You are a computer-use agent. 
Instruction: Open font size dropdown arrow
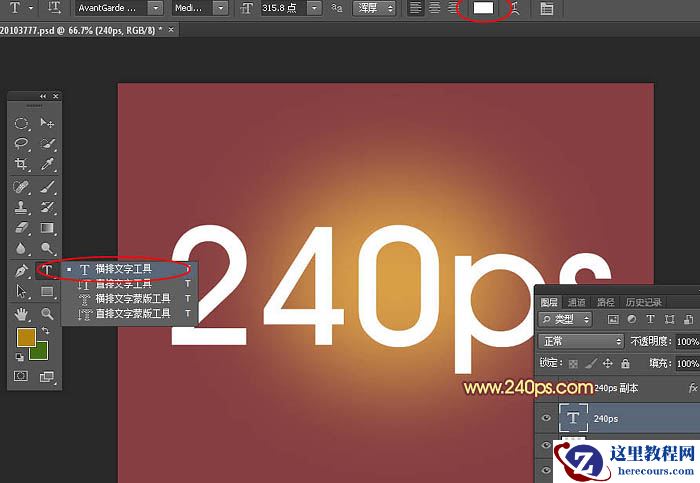coord(314,8)
